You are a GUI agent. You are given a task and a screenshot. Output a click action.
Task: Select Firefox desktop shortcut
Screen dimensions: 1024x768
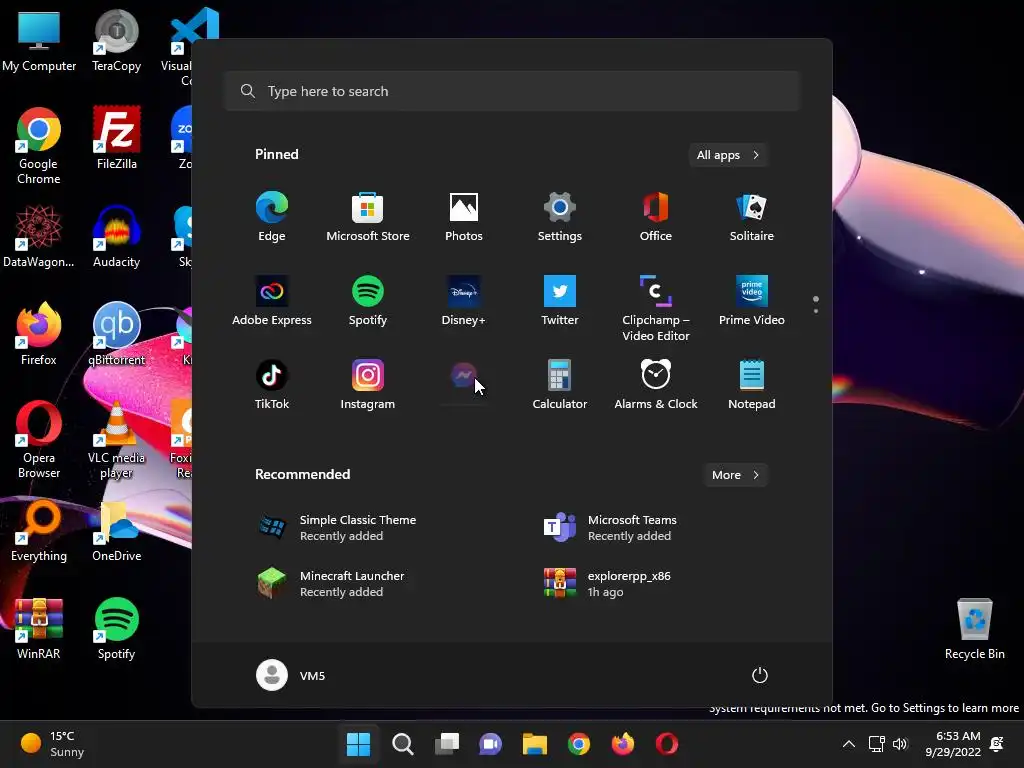pos(39,334)
